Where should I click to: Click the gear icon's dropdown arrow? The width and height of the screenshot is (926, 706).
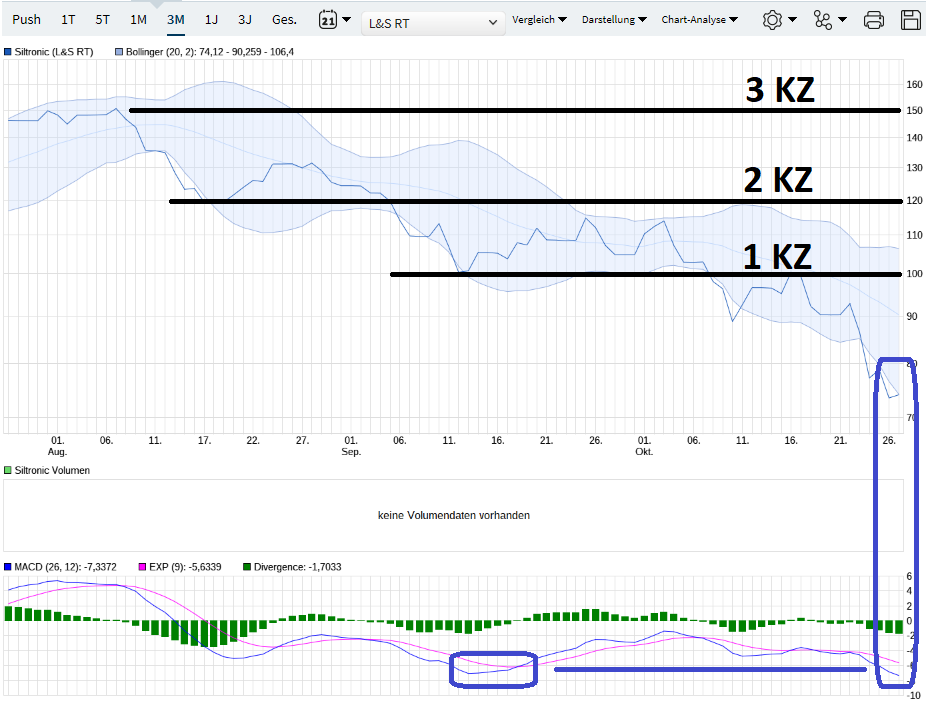[x=790, y=18]
